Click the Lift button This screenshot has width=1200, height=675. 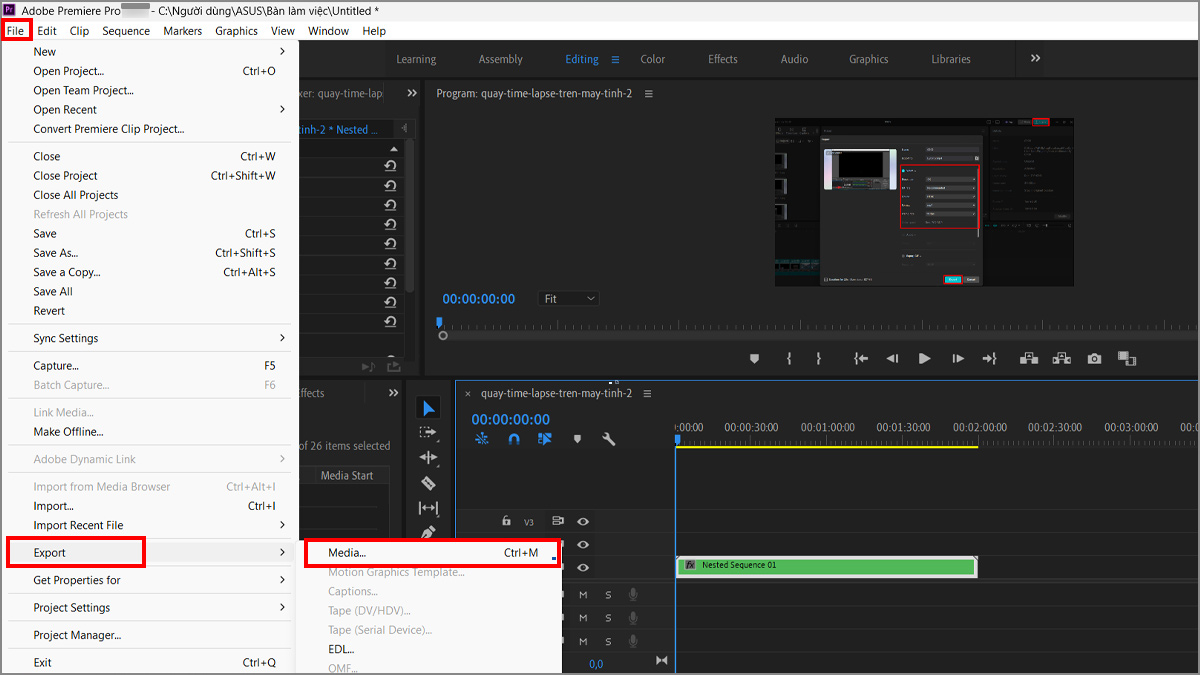(1028, 358)
